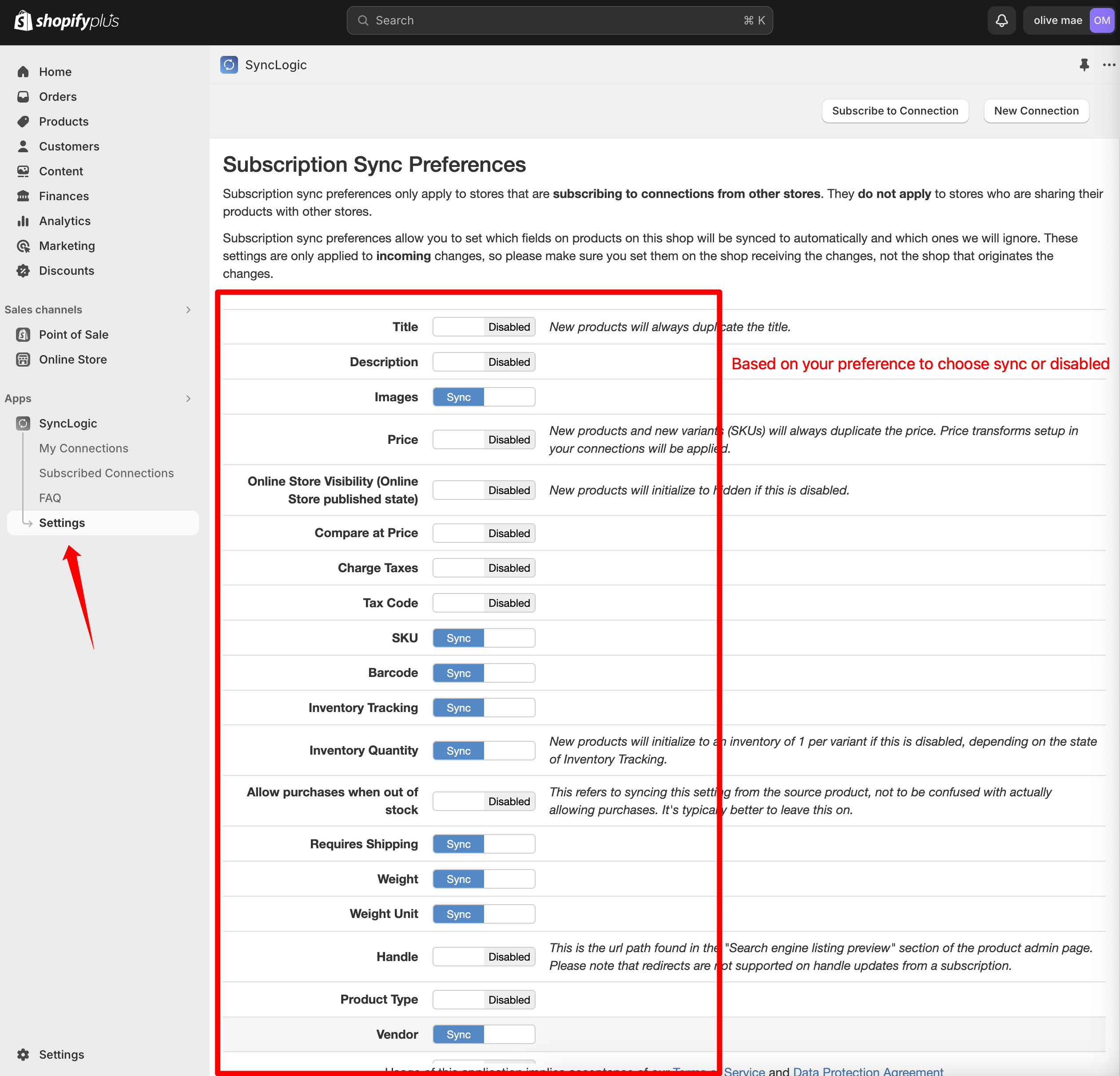
Task: Click the Customers person icon
Action: pyautogui.click(x=23, y=146)
